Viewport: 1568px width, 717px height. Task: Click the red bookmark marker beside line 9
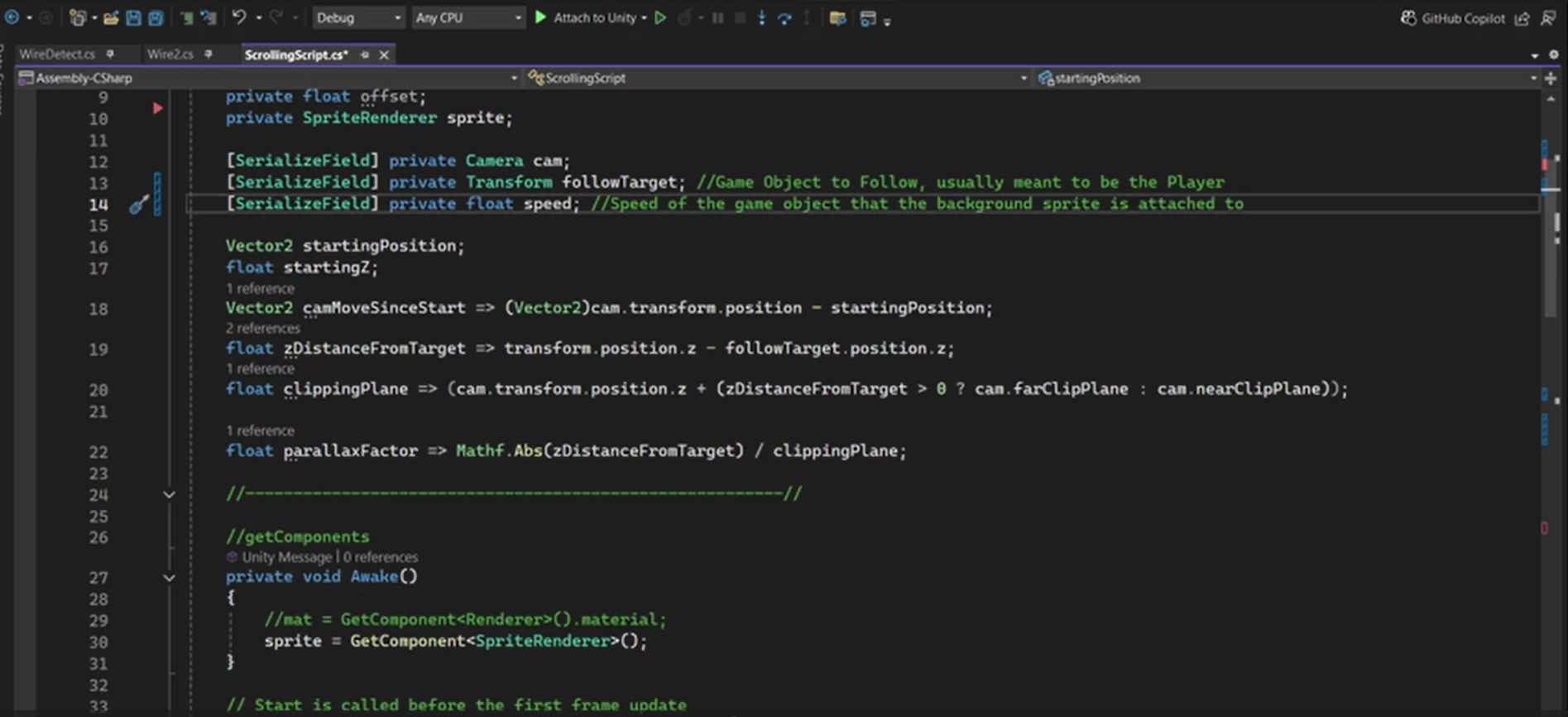click(x=157, y=108)
